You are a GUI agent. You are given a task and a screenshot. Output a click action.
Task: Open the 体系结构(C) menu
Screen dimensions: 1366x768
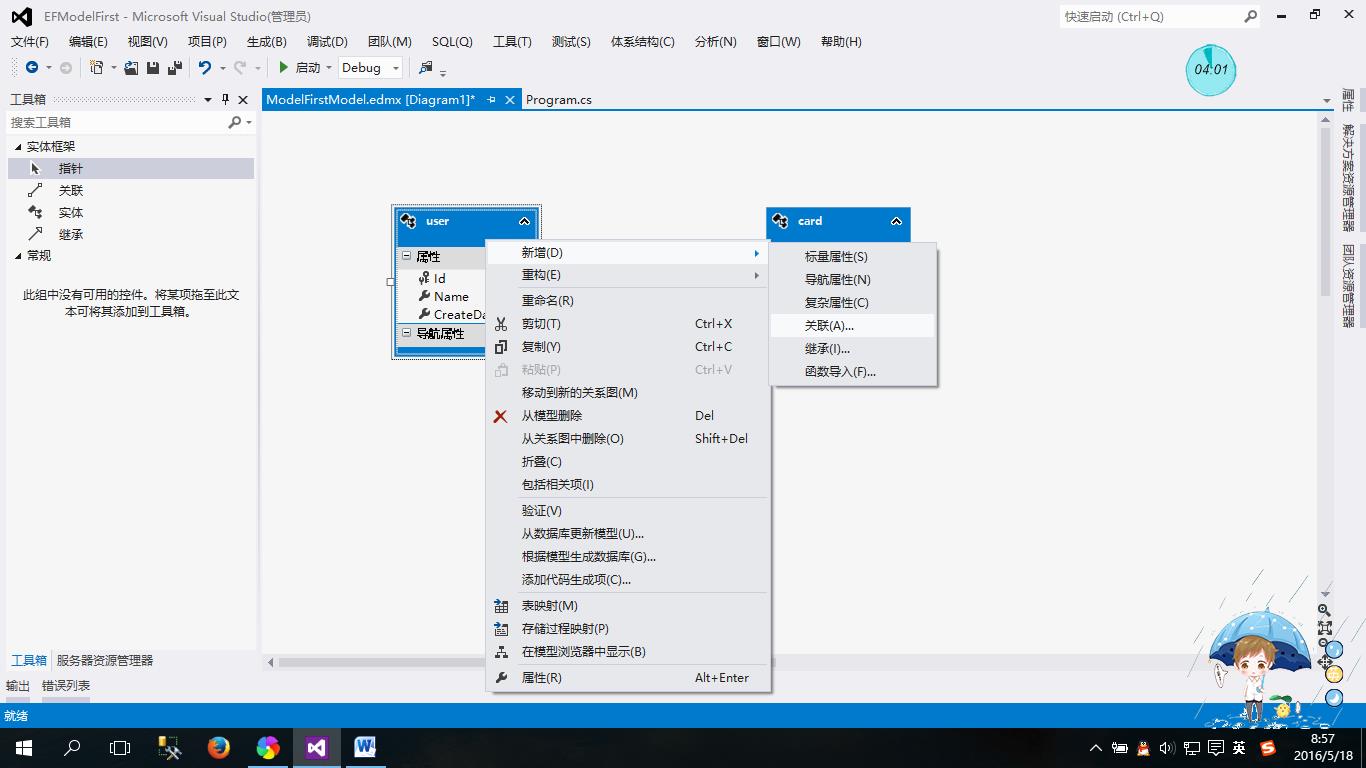[x=643, y=41]
